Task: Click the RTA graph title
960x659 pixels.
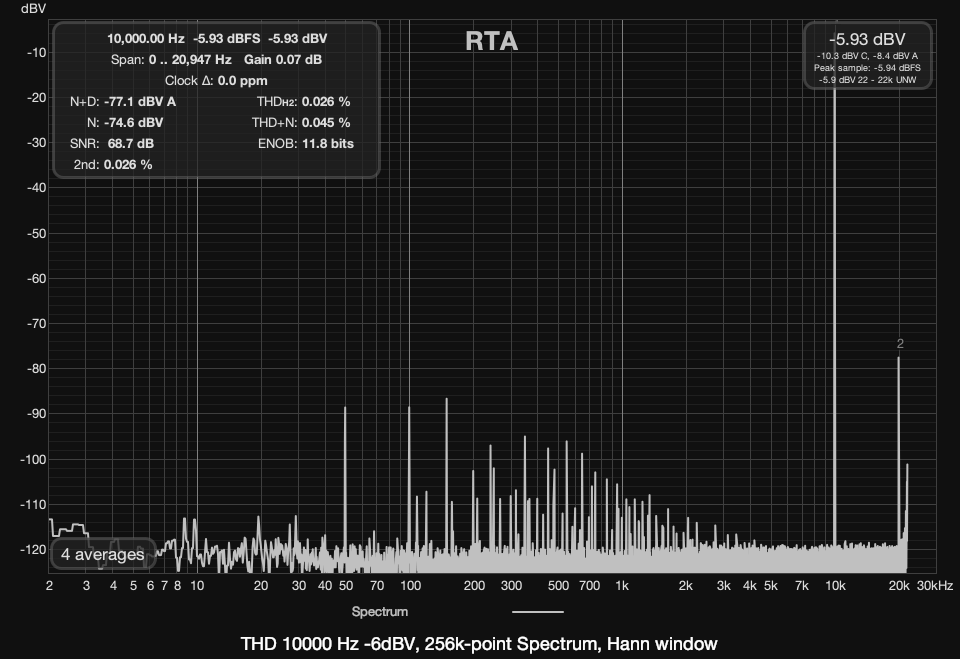Action: point(491,41)
